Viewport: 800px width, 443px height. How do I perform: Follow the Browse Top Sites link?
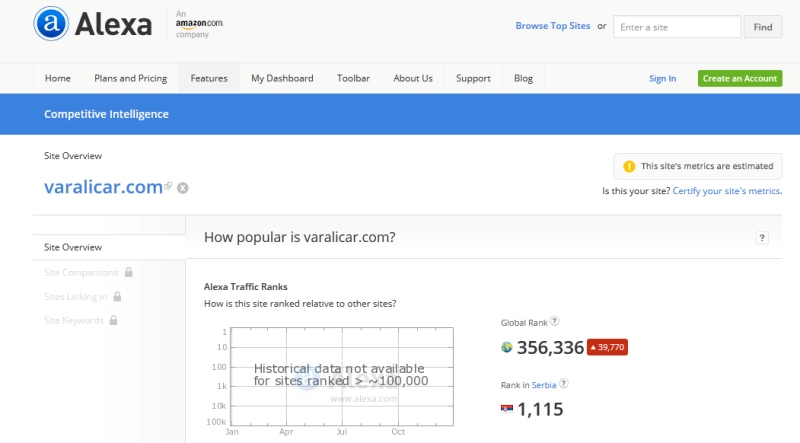(553, 26)
